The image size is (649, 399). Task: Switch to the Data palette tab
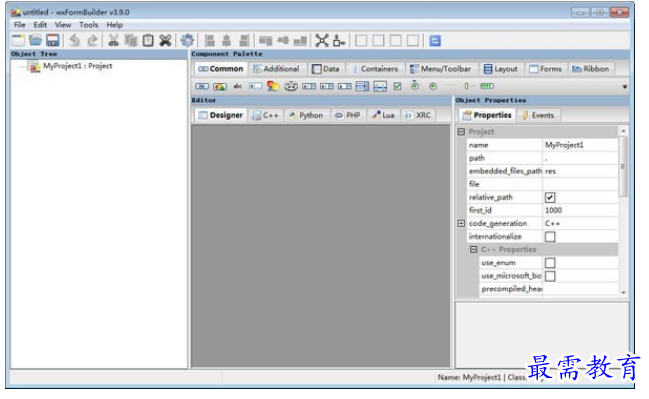pyautogui.click(x=326, y=69)
